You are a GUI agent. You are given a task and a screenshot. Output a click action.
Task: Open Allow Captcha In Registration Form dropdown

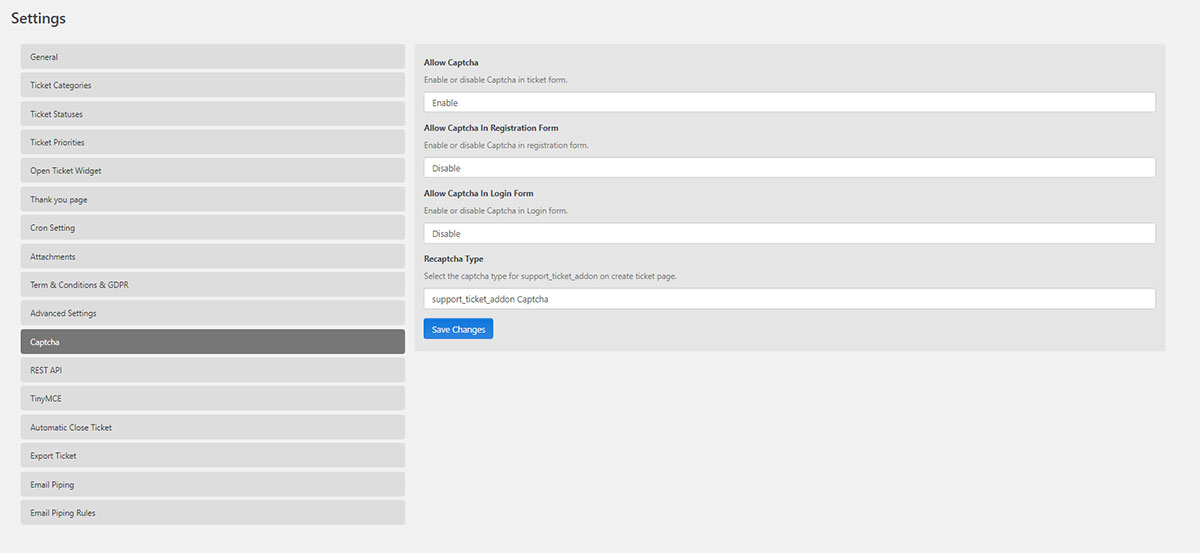click(x=789, y=168)
